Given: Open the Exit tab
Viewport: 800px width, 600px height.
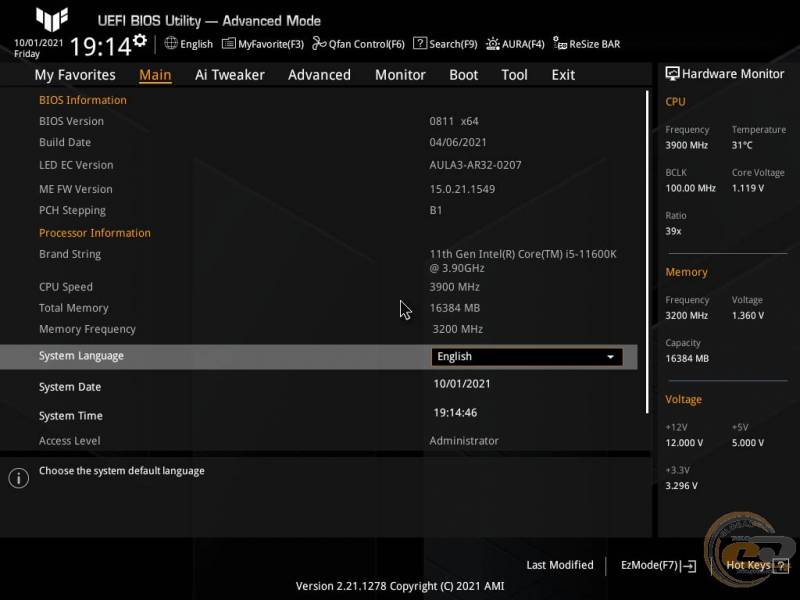Looking at the screenshot, I should click(x=563, y=75).
